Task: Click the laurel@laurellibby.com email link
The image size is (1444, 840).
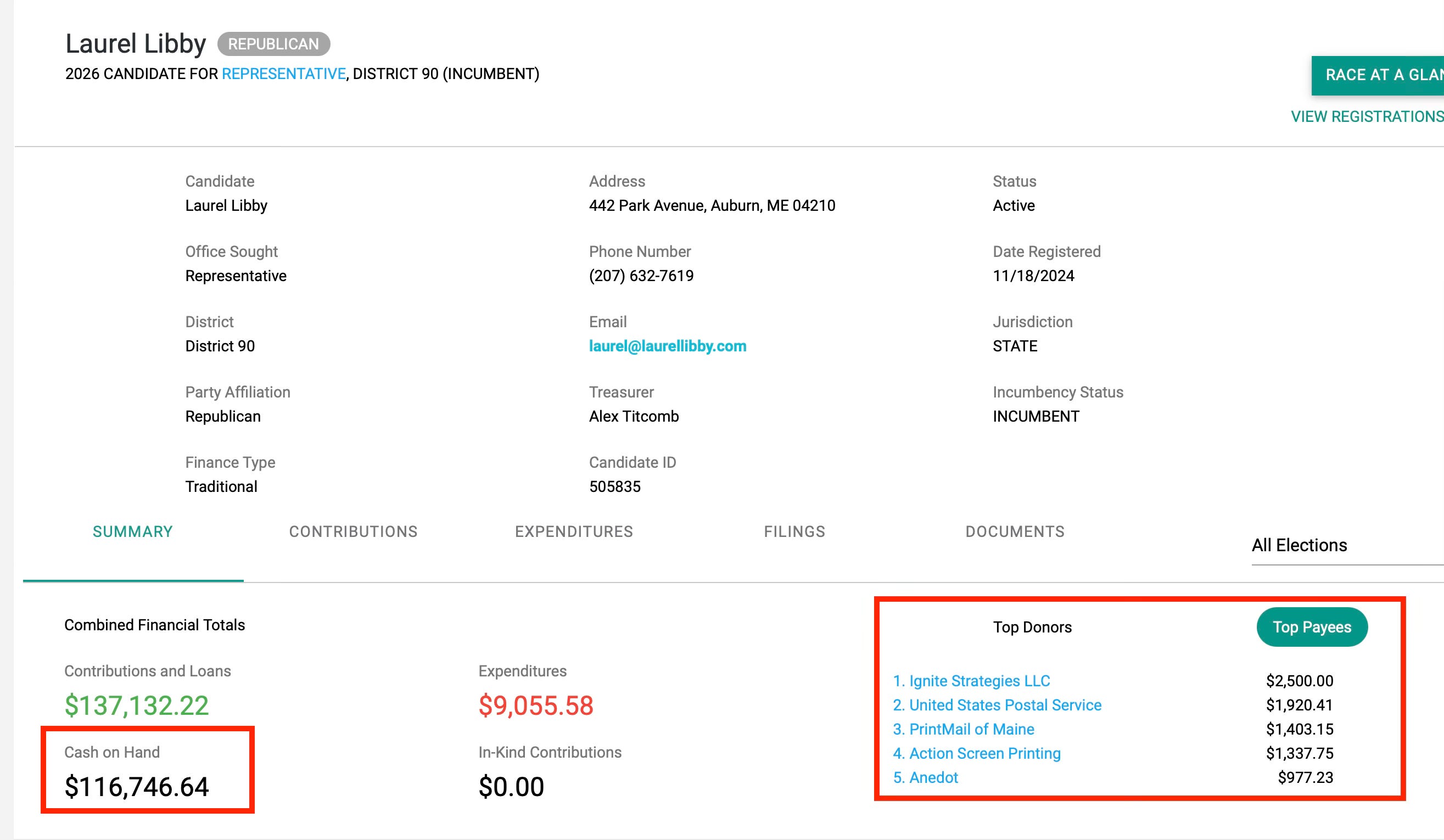Action: 667,346
